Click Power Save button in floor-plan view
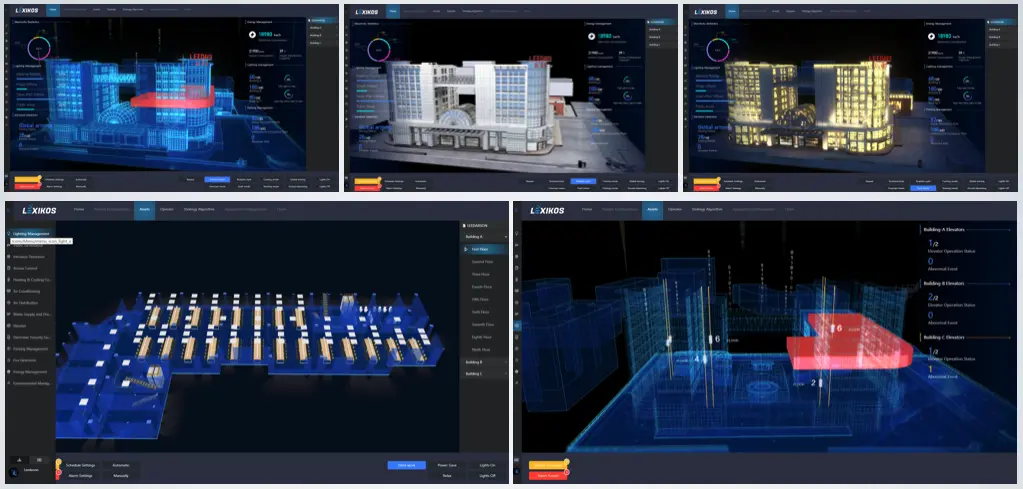The height and width of the screenshot is (489, 1023). pyautogui.click(x=447, y=466)
